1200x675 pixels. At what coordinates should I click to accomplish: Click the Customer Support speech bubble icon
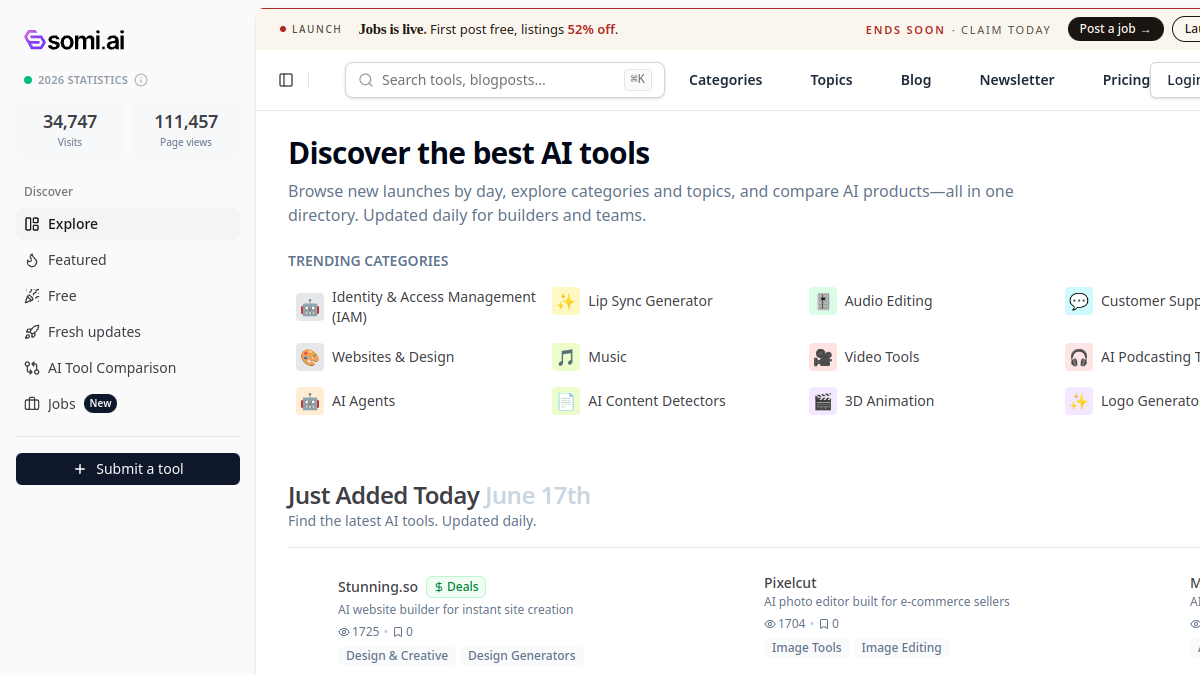tap(1079, 301)
